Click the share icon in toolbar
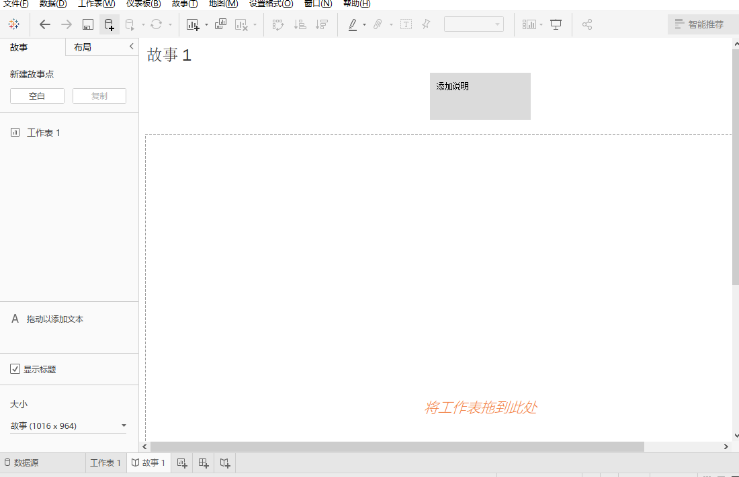 tap(587, 24)
